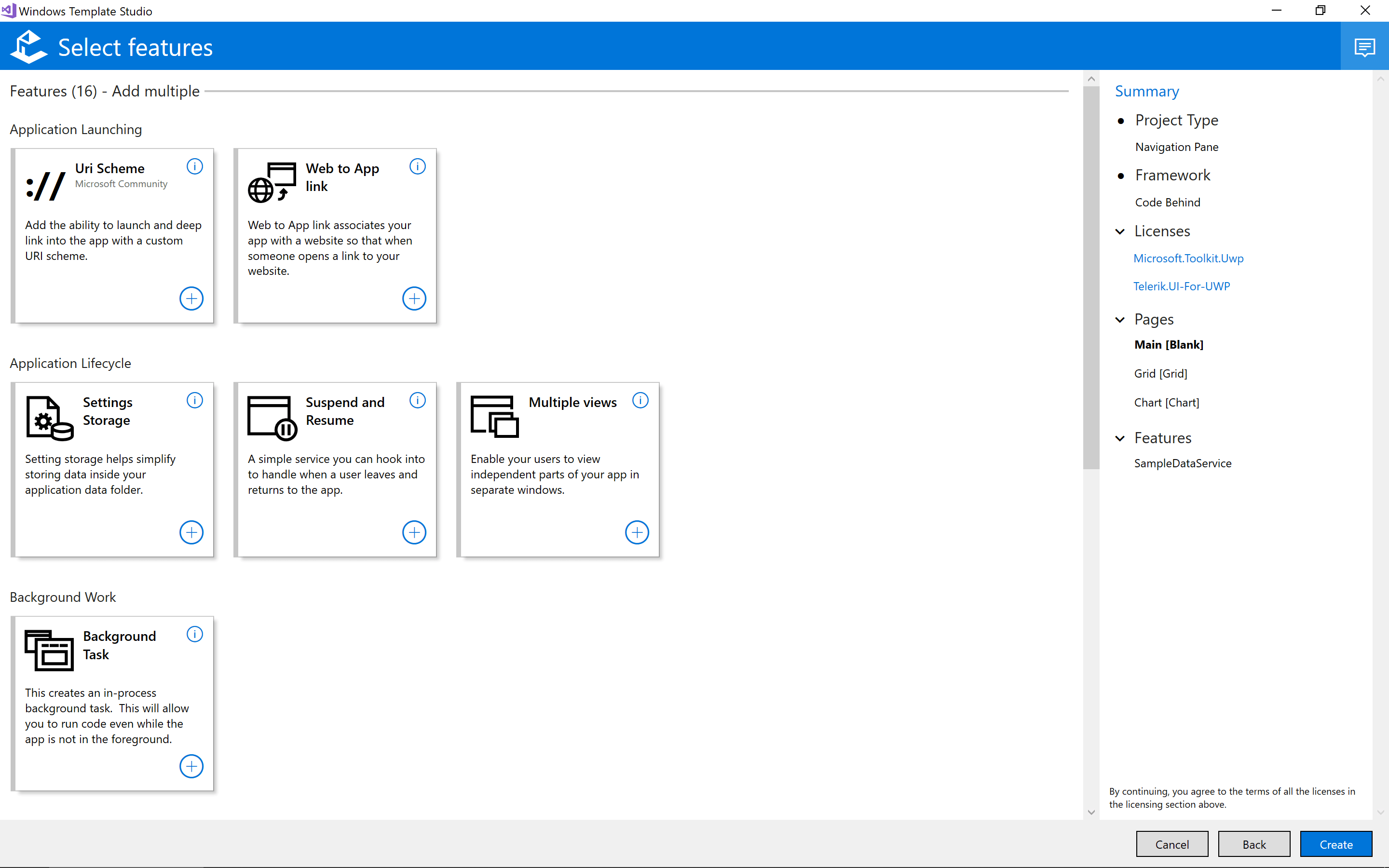Click the feature list scrollbar thumb
The width and height of the screenshot is (1389, 868).
click(x=1091, y=277)
